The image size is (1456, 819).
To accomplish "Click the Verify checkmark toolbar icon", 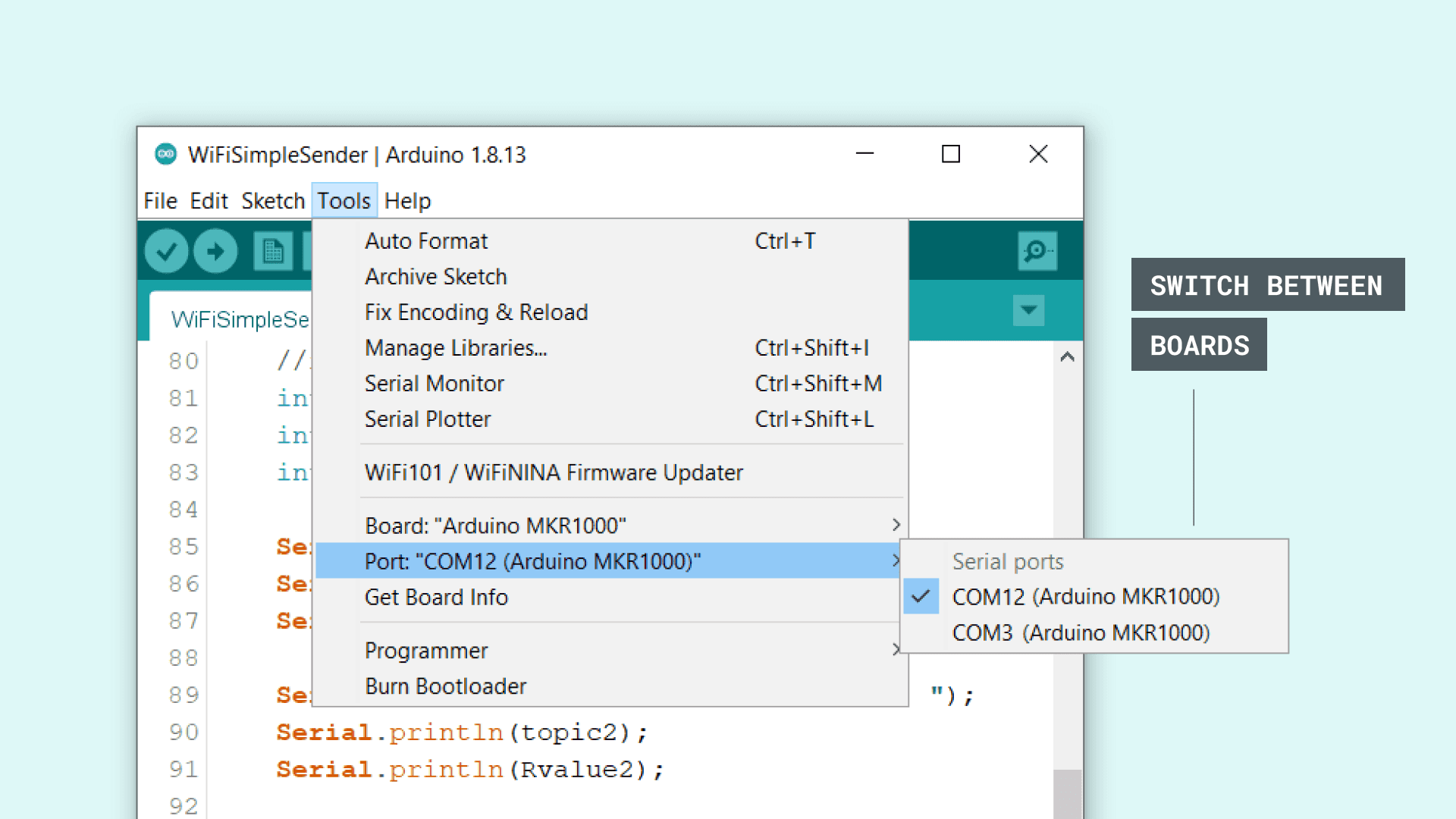I will (167, 251).
